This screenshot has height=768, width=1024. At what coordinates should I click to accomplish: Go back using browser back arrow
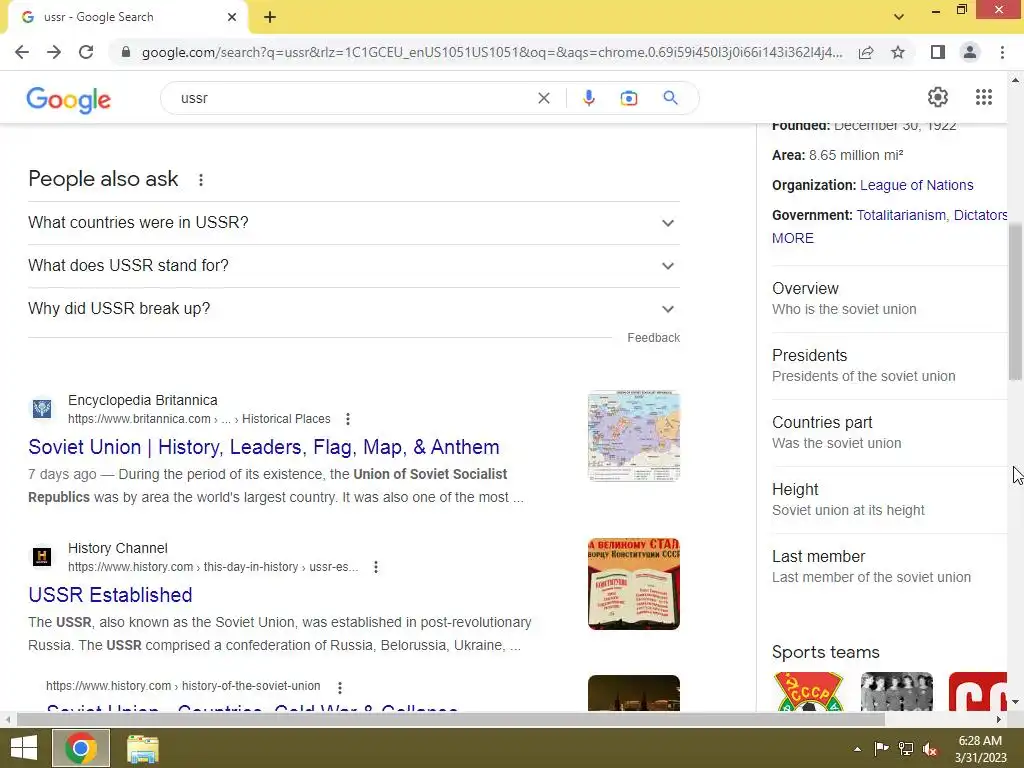point(22,52)
